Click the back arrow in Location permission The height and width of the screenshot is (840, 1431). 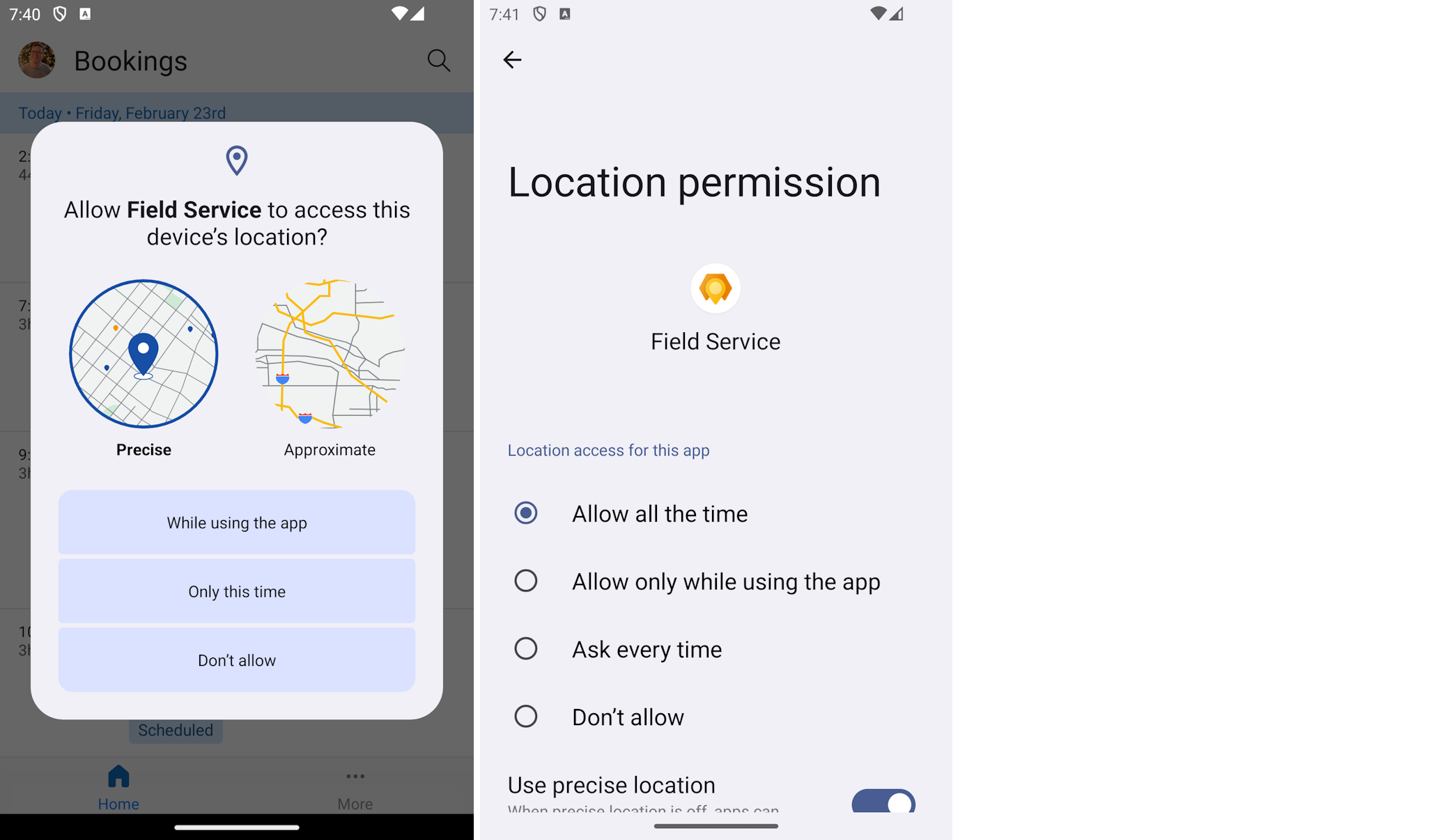point(512,60)
